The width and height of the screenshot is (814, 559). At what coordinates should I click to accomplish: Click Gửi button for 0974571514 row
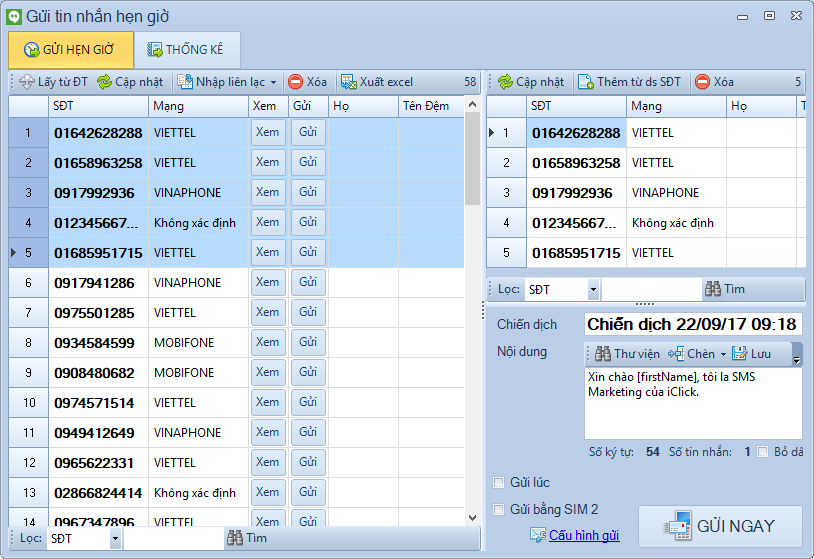tap(308, 402)
